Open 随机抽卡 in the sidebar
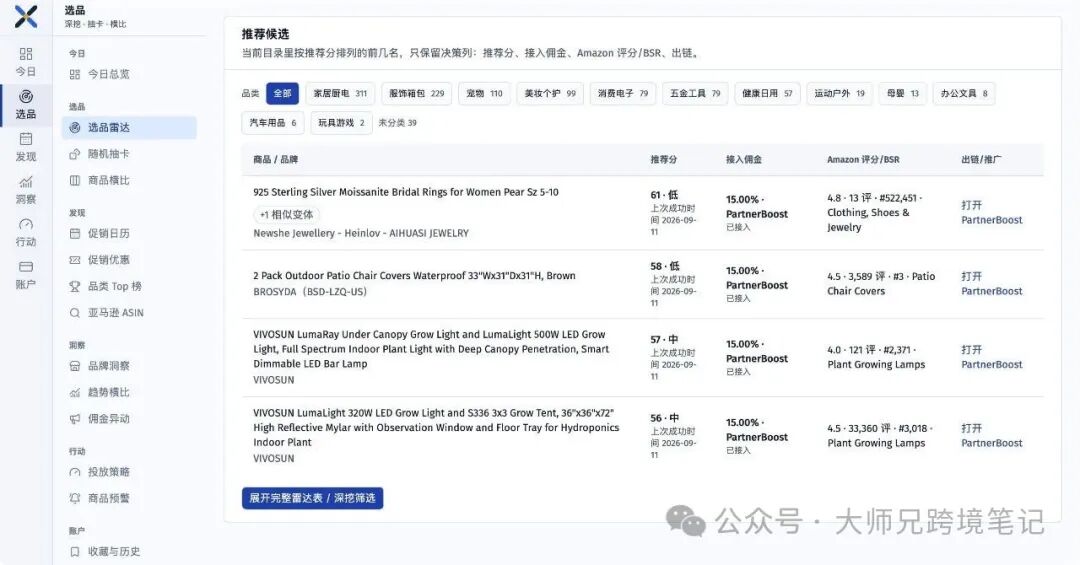This screenshot has width=1080, height=565. pos(129,154)
